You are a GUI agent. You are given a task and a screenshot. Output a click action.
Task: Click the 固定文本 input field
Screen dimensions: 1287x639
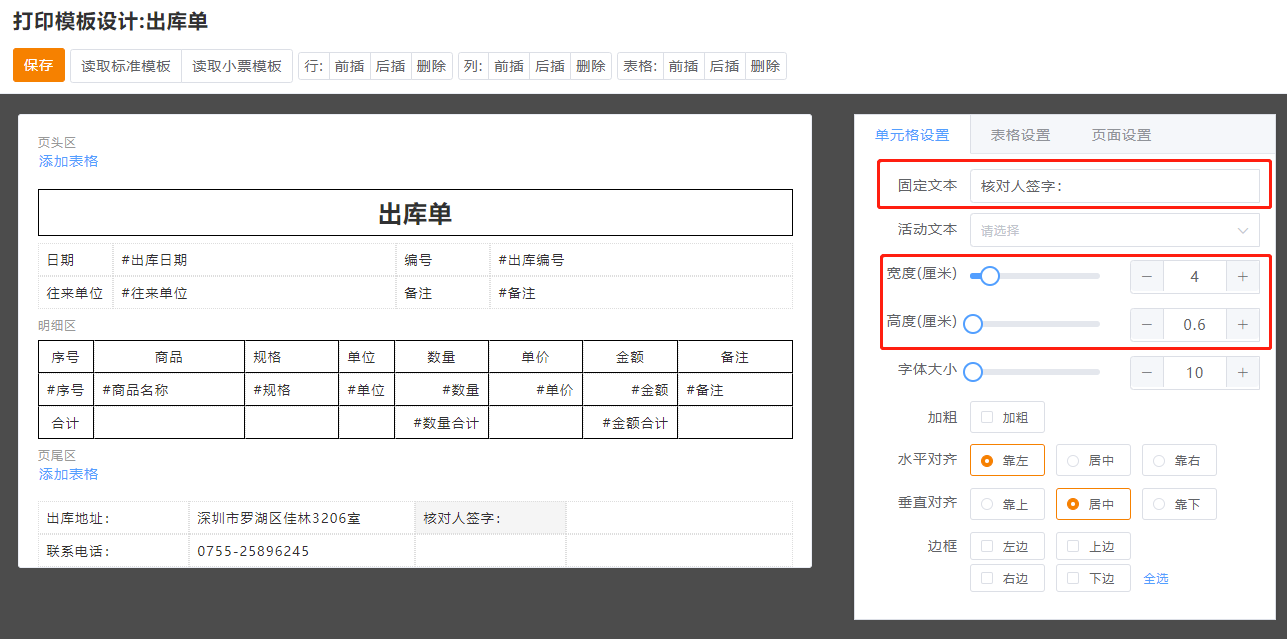click(x=1114, y=186)
